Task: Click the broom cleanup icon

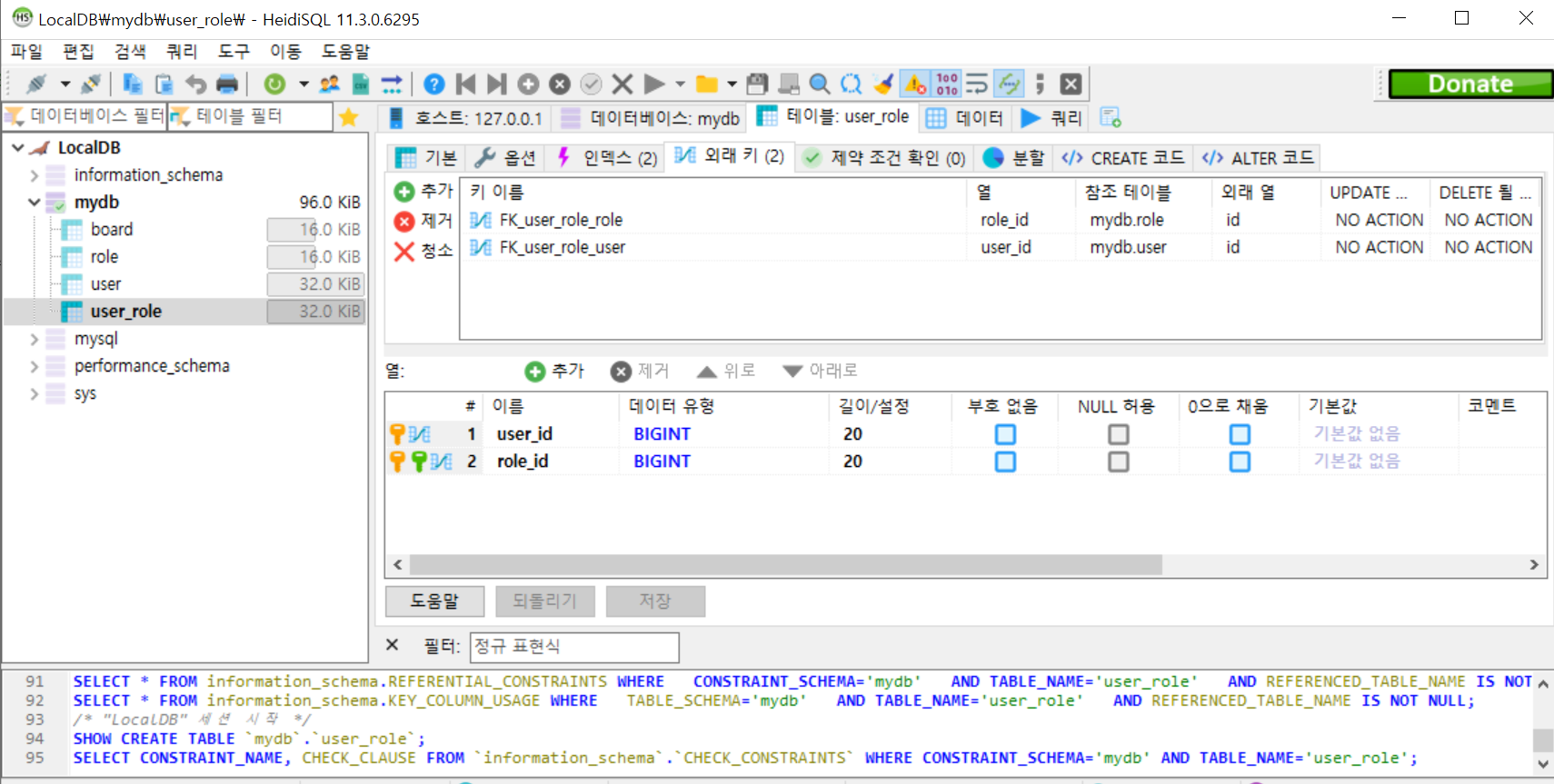Action: click(882, 84)
